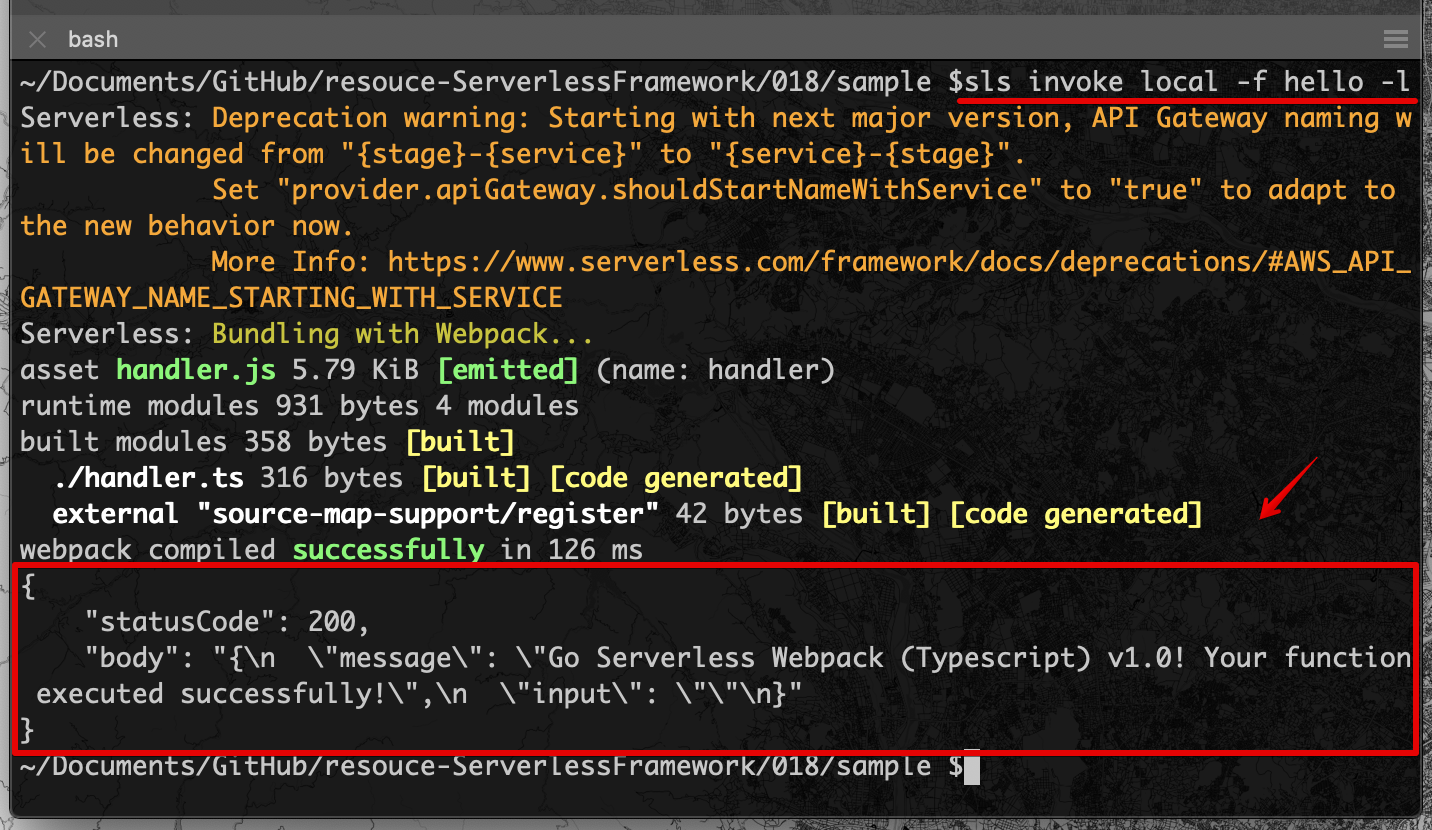The width and height of the screenshot is (1432, 830).
Task: Click the closing brace of JSON output
Action: click(27, 730)
